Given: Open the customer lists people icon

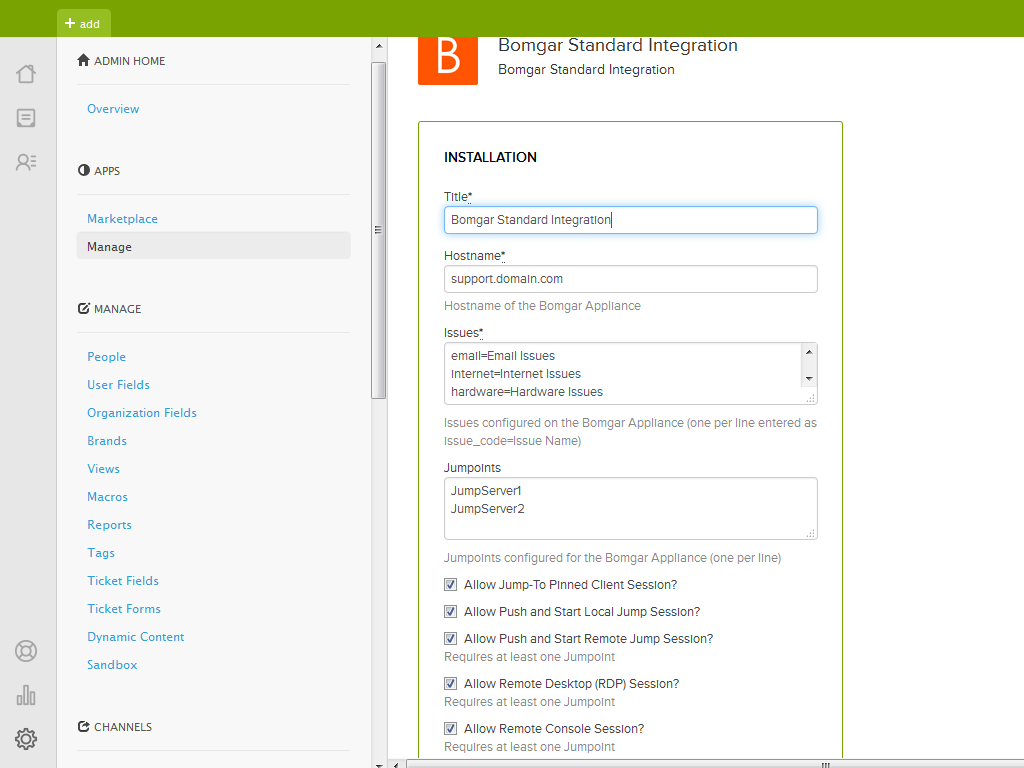Looking at the screenshot, I should [26, 162].
